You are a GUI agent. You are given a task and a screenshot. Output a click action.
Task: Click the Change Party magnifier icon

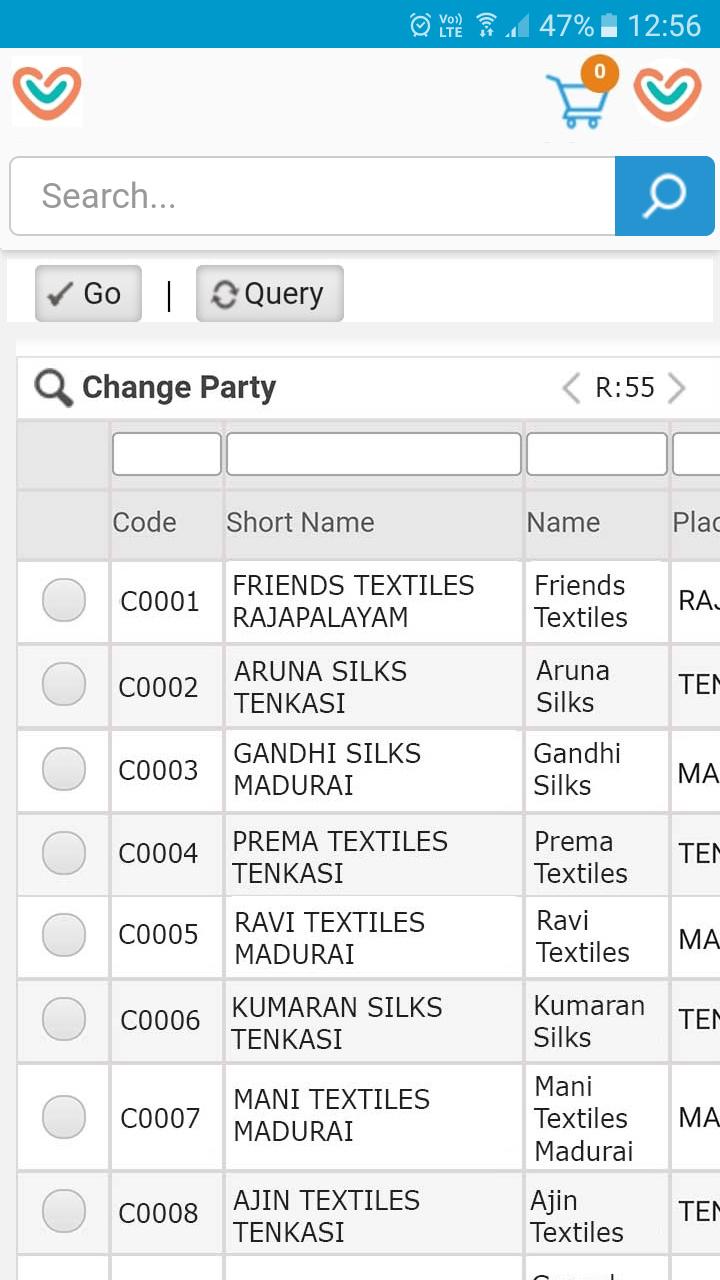tap(53, 387)
